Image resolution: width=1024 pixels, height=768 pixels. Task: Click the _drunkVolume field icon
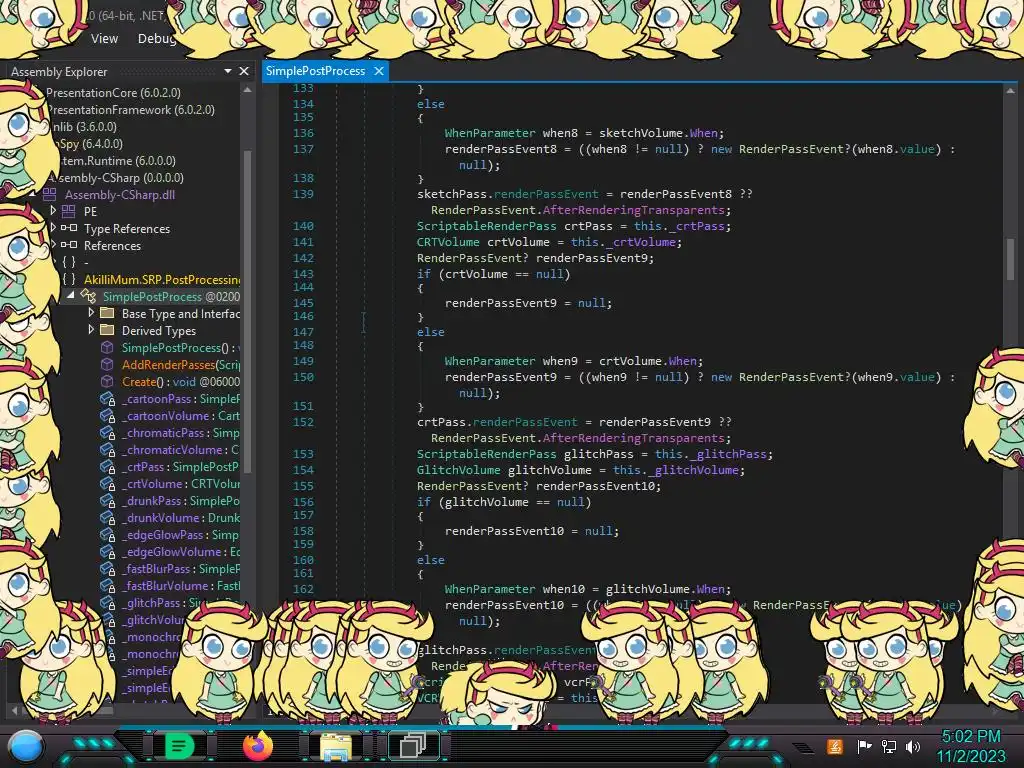[108, 517]
